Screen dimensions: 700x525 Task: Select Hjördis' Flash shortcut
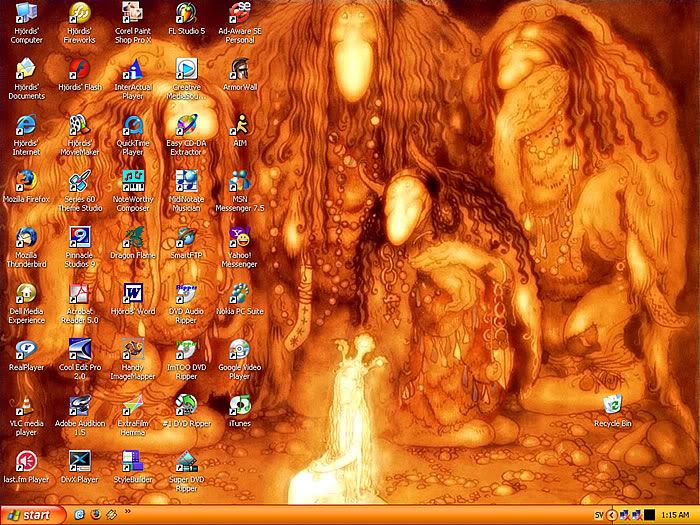coord(79,69)
